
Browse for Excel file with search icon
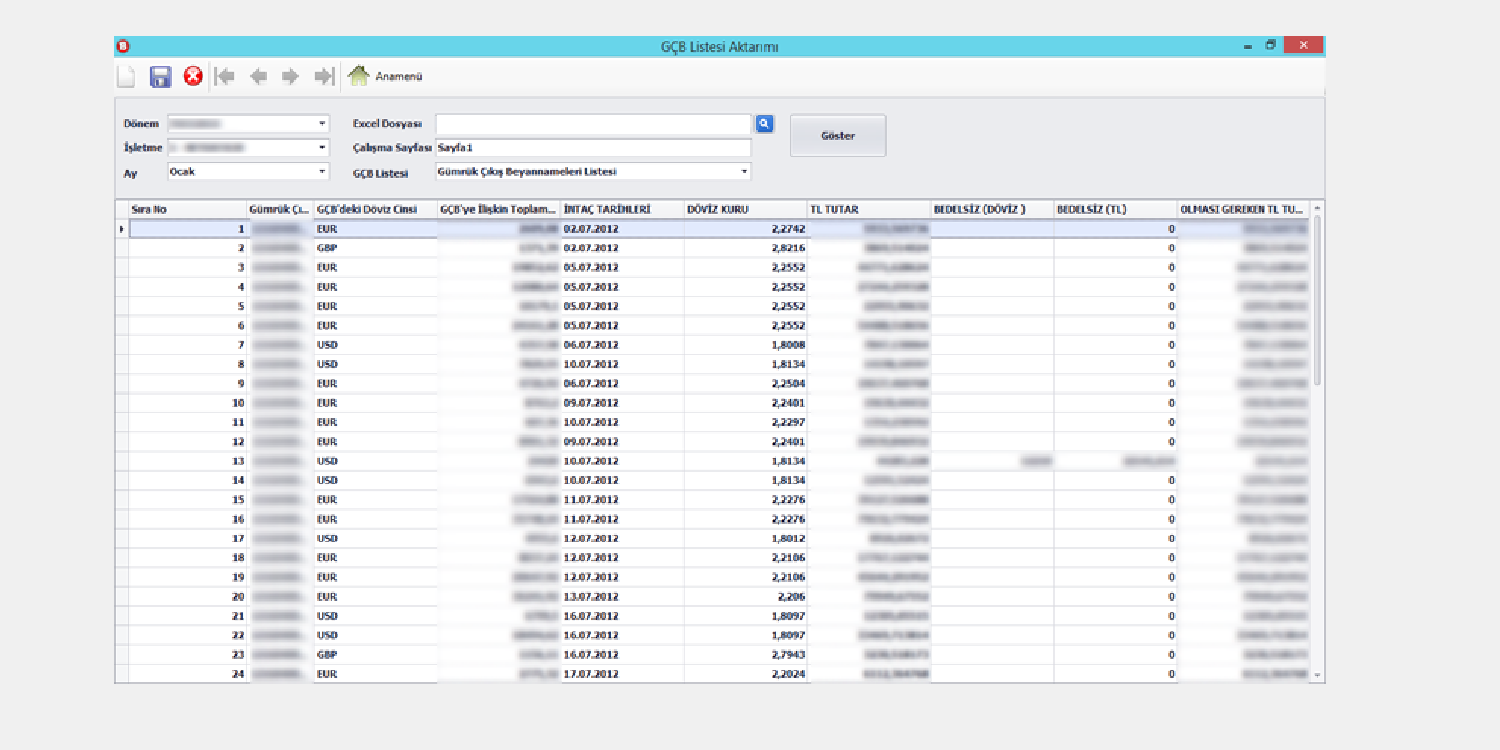764,123
